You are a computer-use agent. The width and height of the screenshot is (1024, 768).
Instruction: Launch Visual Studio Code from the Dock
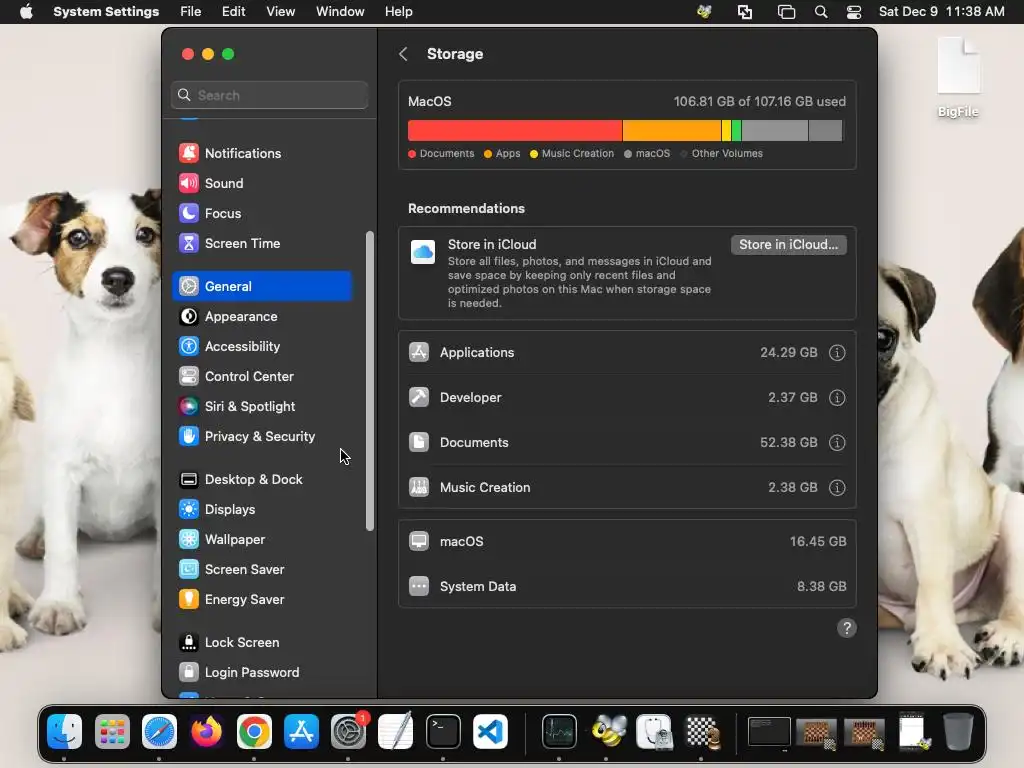(x=490, y=731)
